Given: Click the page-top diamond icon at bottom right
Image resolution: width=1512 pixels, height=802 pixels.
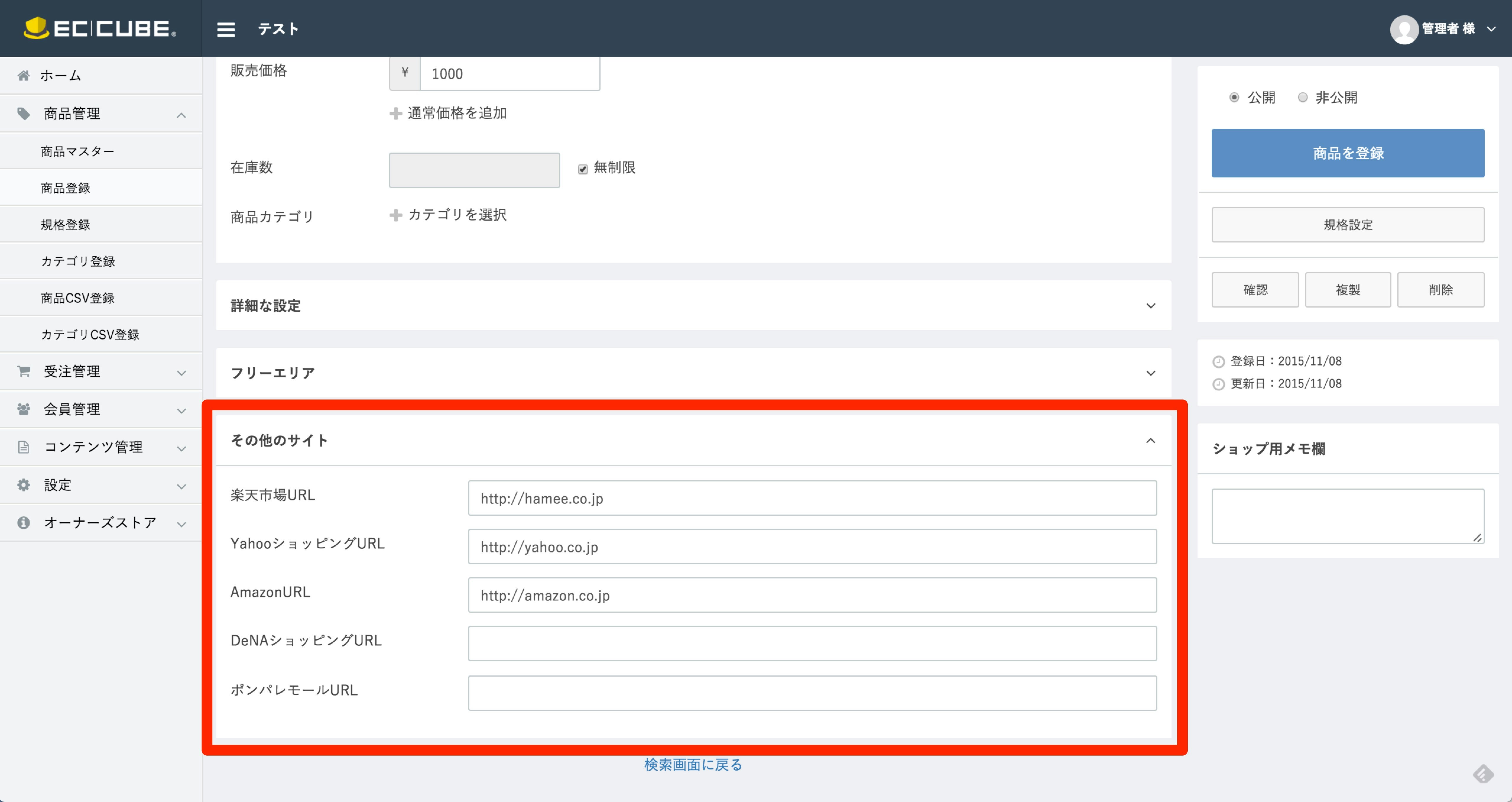Looking at the screenshot, I should pyautogui.click(x=1483, y=774).
